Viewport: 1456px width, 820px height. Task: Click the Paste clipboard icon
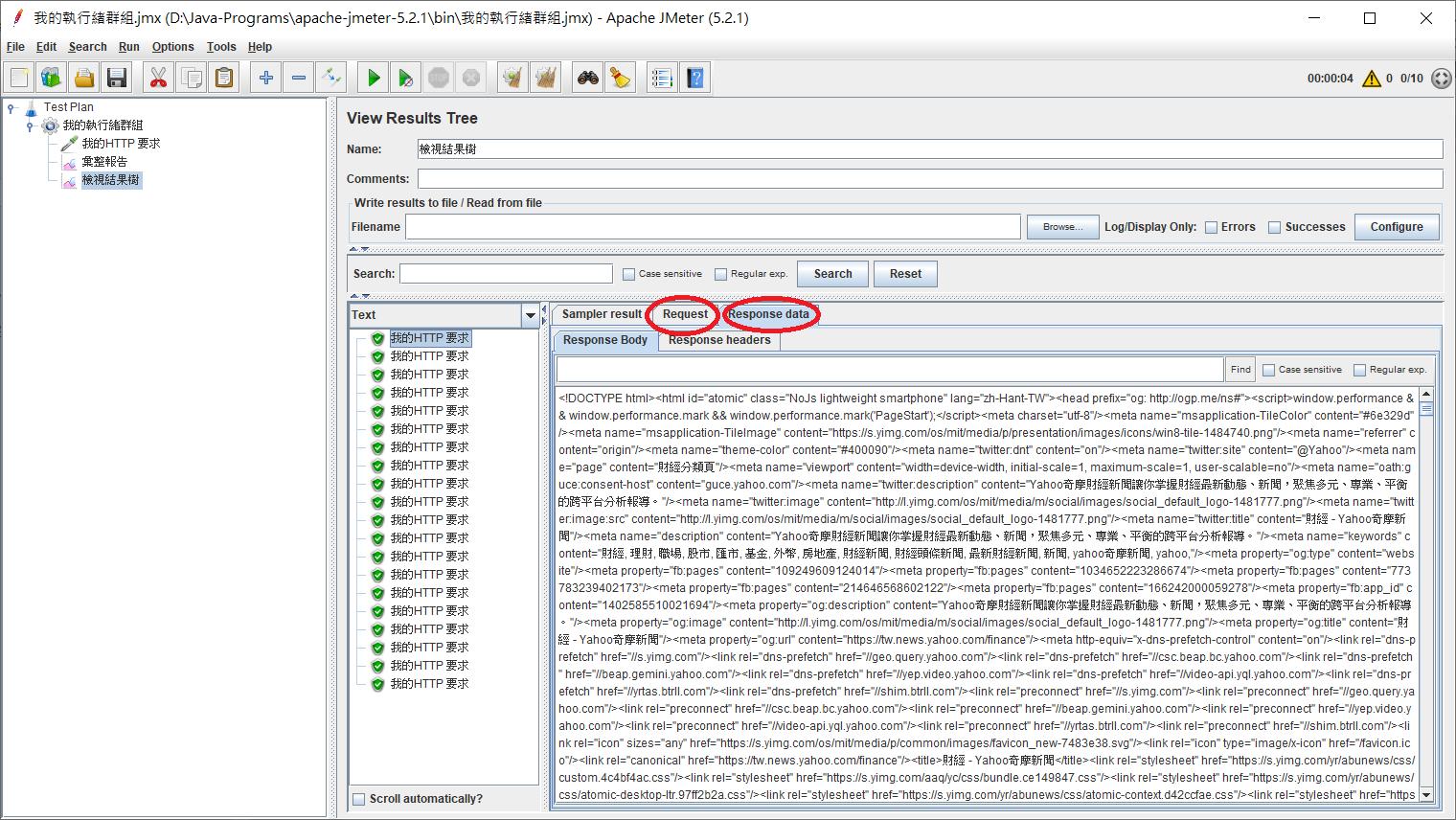click(x=224, y=78)
